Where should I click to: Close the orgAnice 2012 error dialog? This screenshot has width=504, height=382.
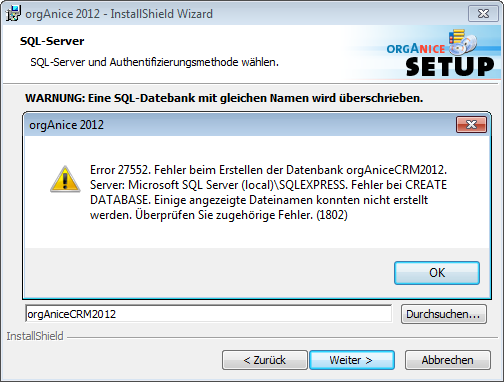pyautogui.click(x=471, y=125)
